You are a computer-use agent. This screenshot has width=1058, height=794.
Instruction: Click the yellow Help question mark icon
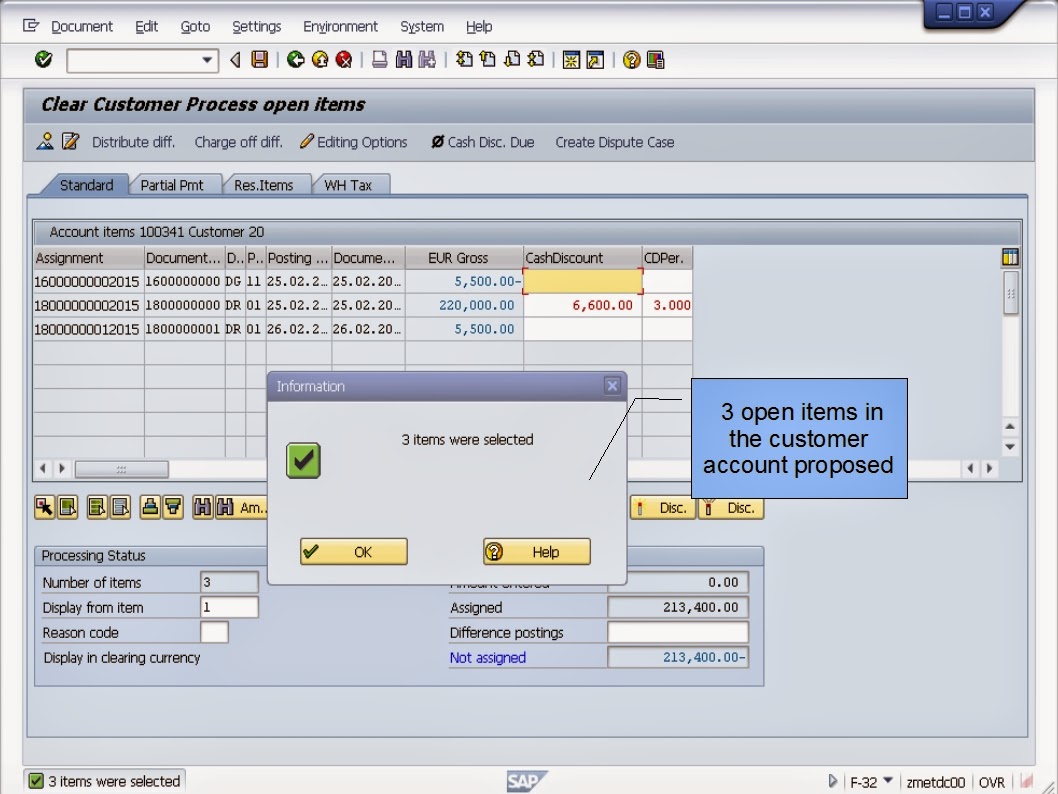(632, 60)
